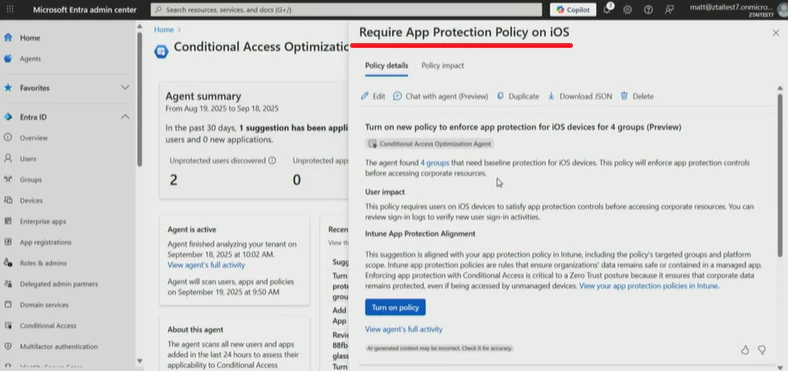Click Download JSON in the toolbar
Screen dimensions: 788x371
click(580, 97)
